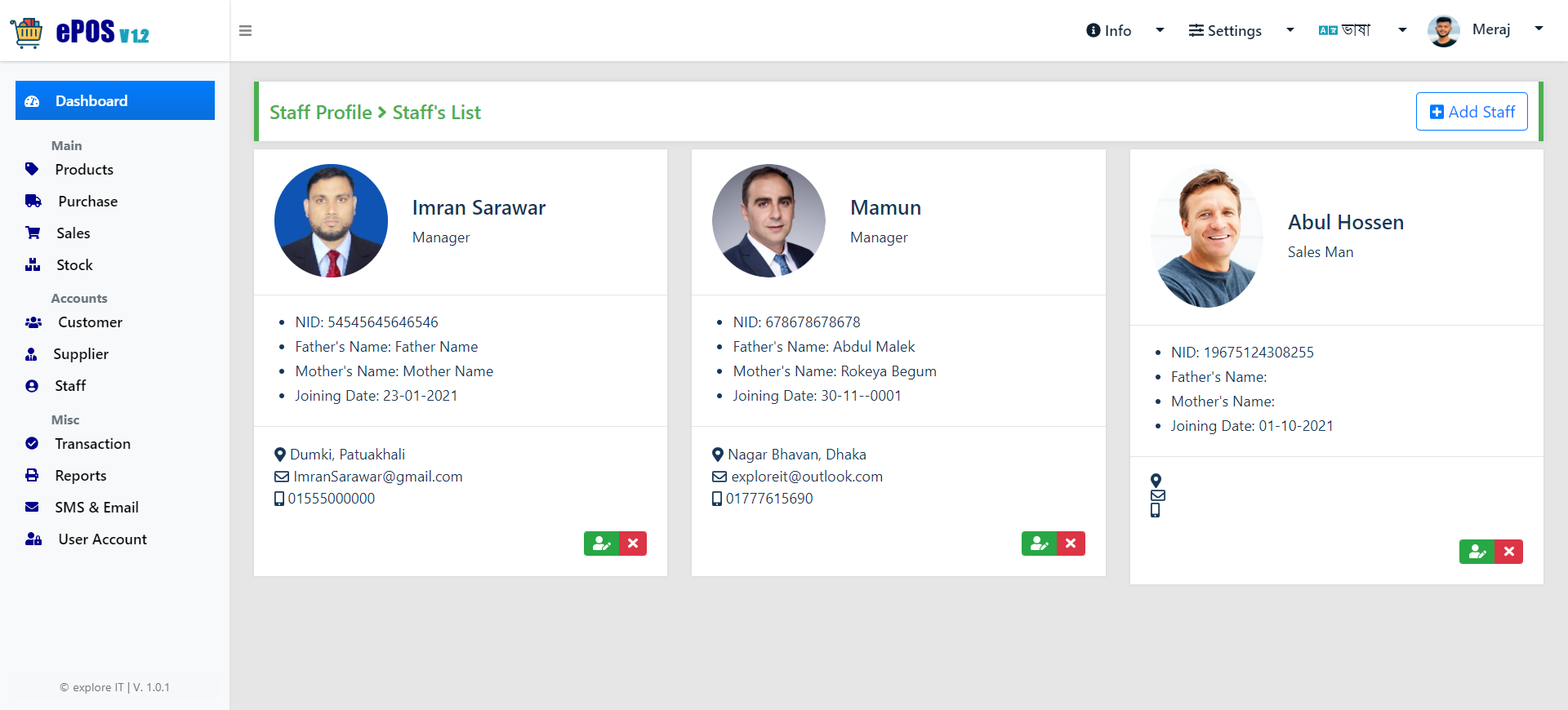1568x710 pixels.
Task: Open the Reports sidebar item
Action: click(x=81, y=476)
